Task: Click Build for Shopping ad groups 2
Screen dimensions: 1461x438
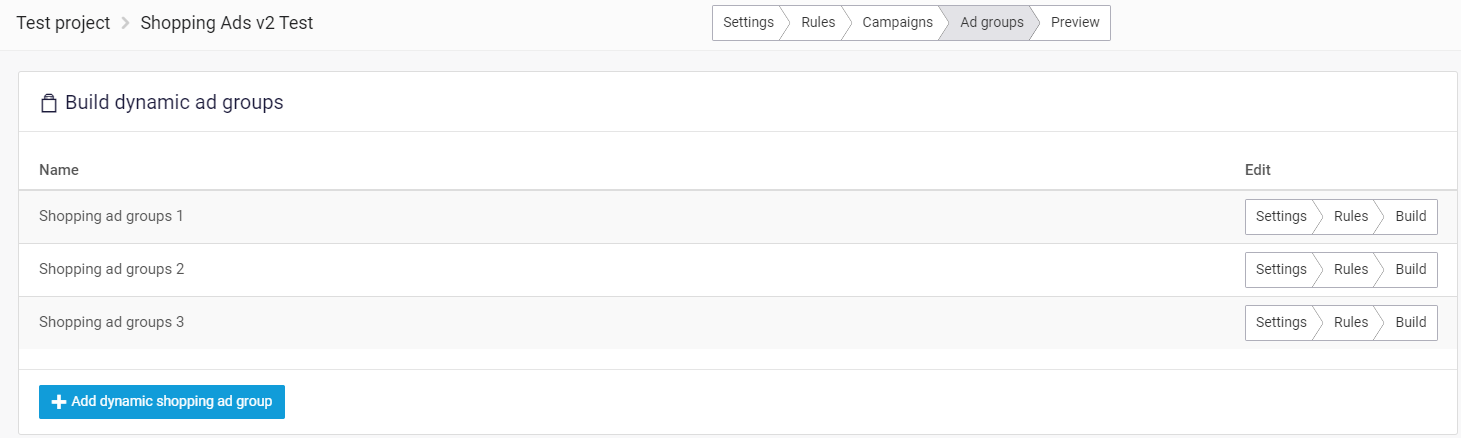Action: (1410, 270)
